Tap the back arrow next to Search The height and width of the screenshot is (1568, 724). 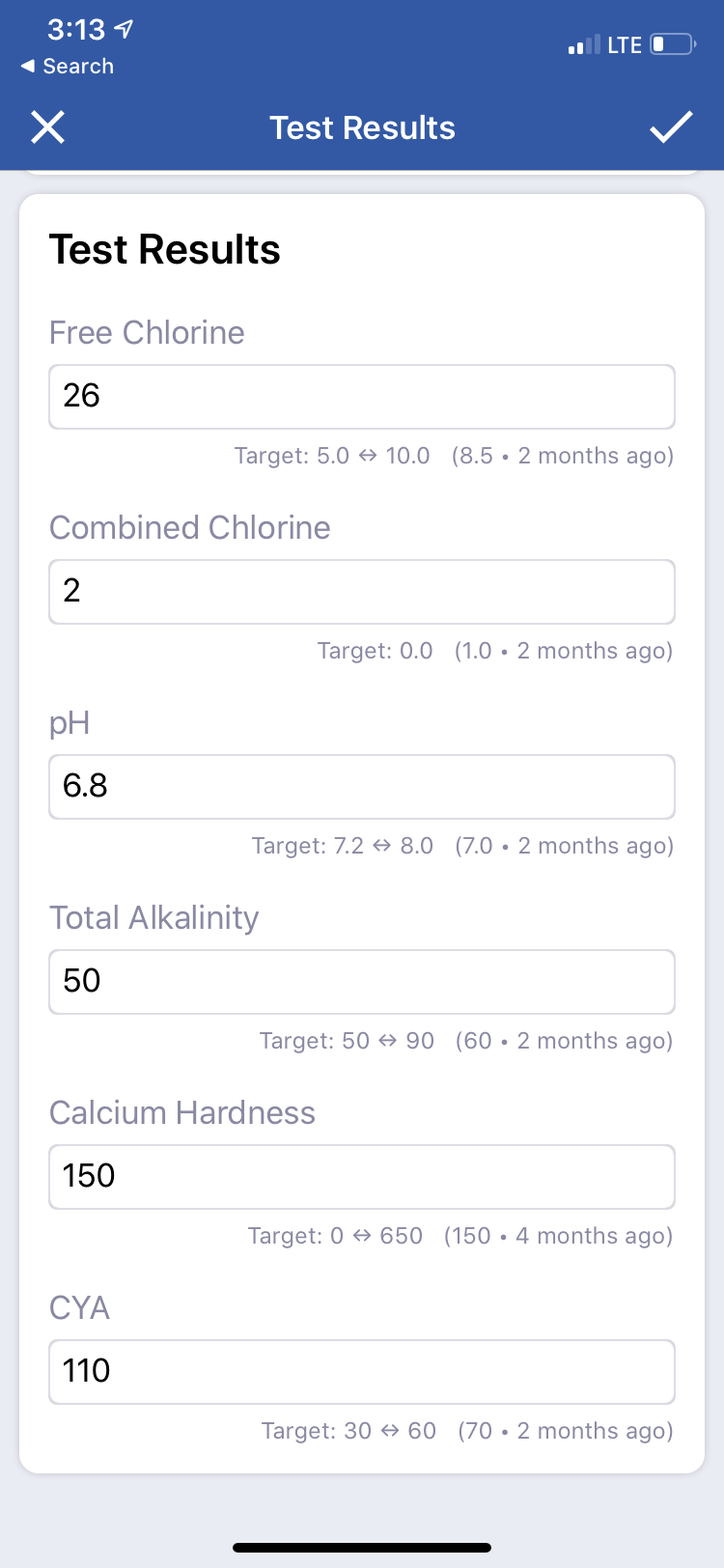pyautogui.click(x=27, y=67)
